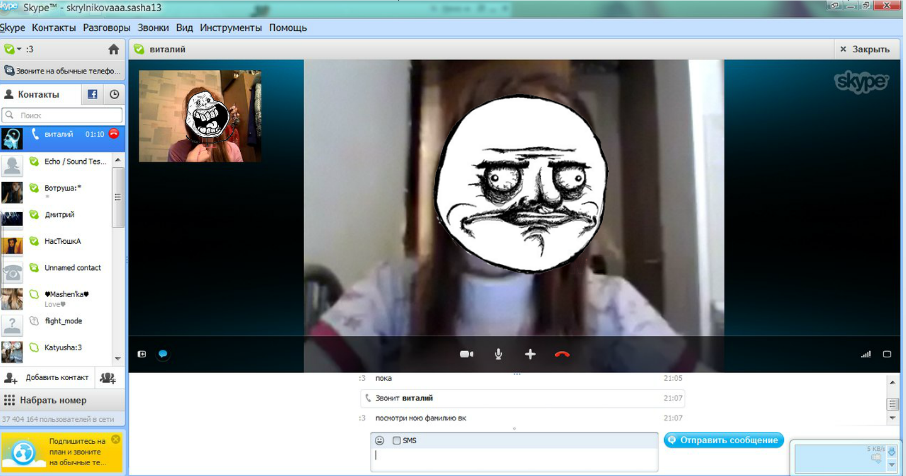Viewport: 906px width, 476px height.
Task: Enter full screen video mode
Action: [887, 354]
